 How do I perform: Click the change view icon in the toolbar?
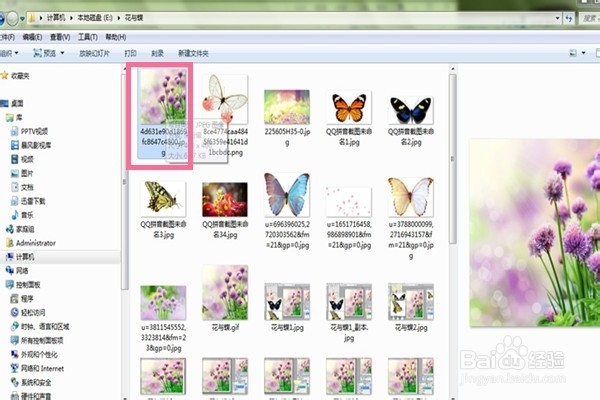pos(573,53)
